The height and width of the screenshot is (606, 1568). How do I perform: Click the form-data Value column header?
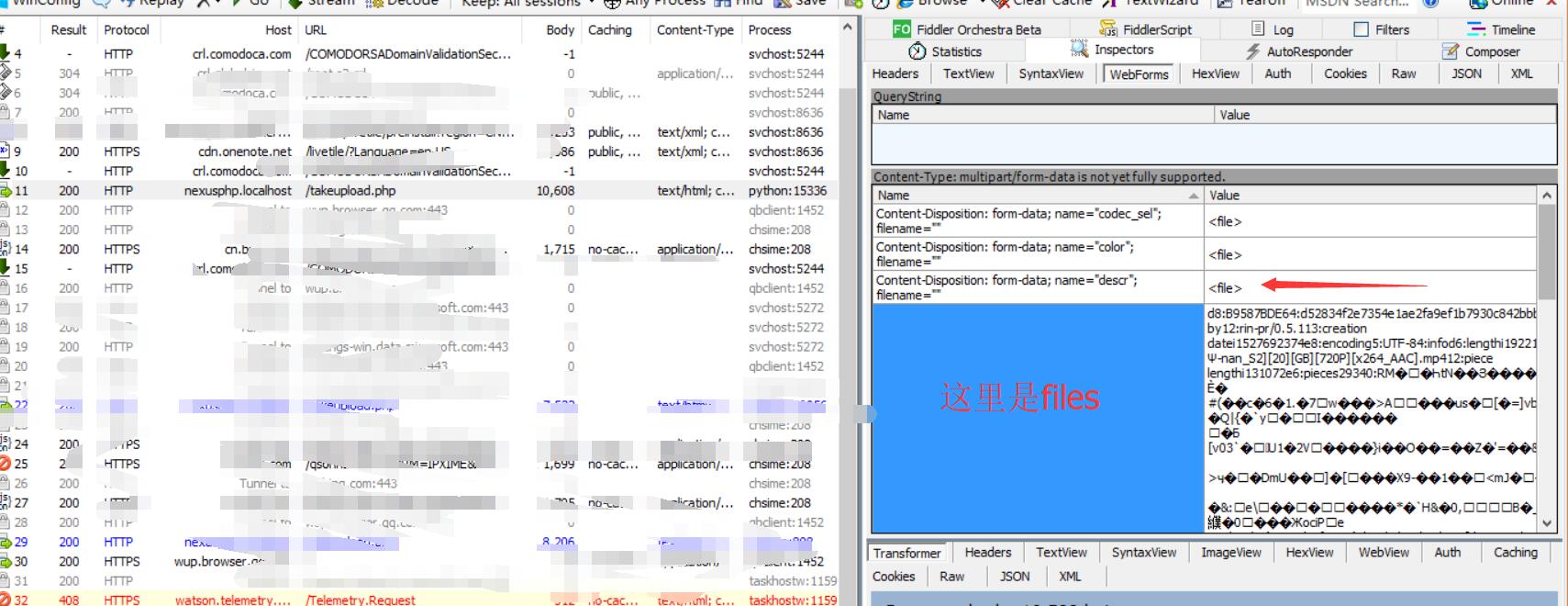point(1371,196)
